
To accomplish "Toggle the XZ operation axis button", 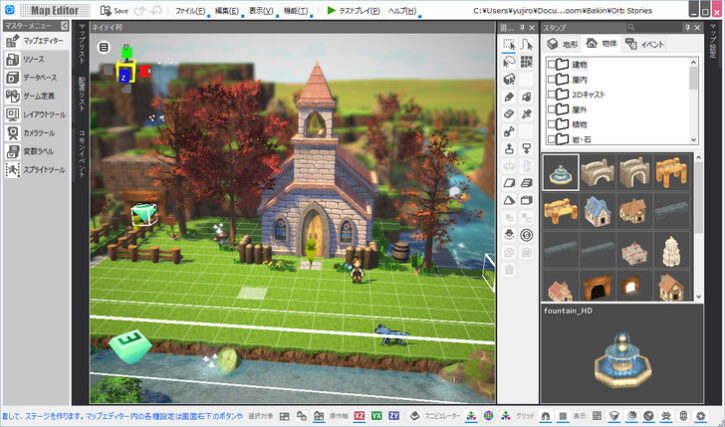I will pyautogui.click(x=358, y=415).
